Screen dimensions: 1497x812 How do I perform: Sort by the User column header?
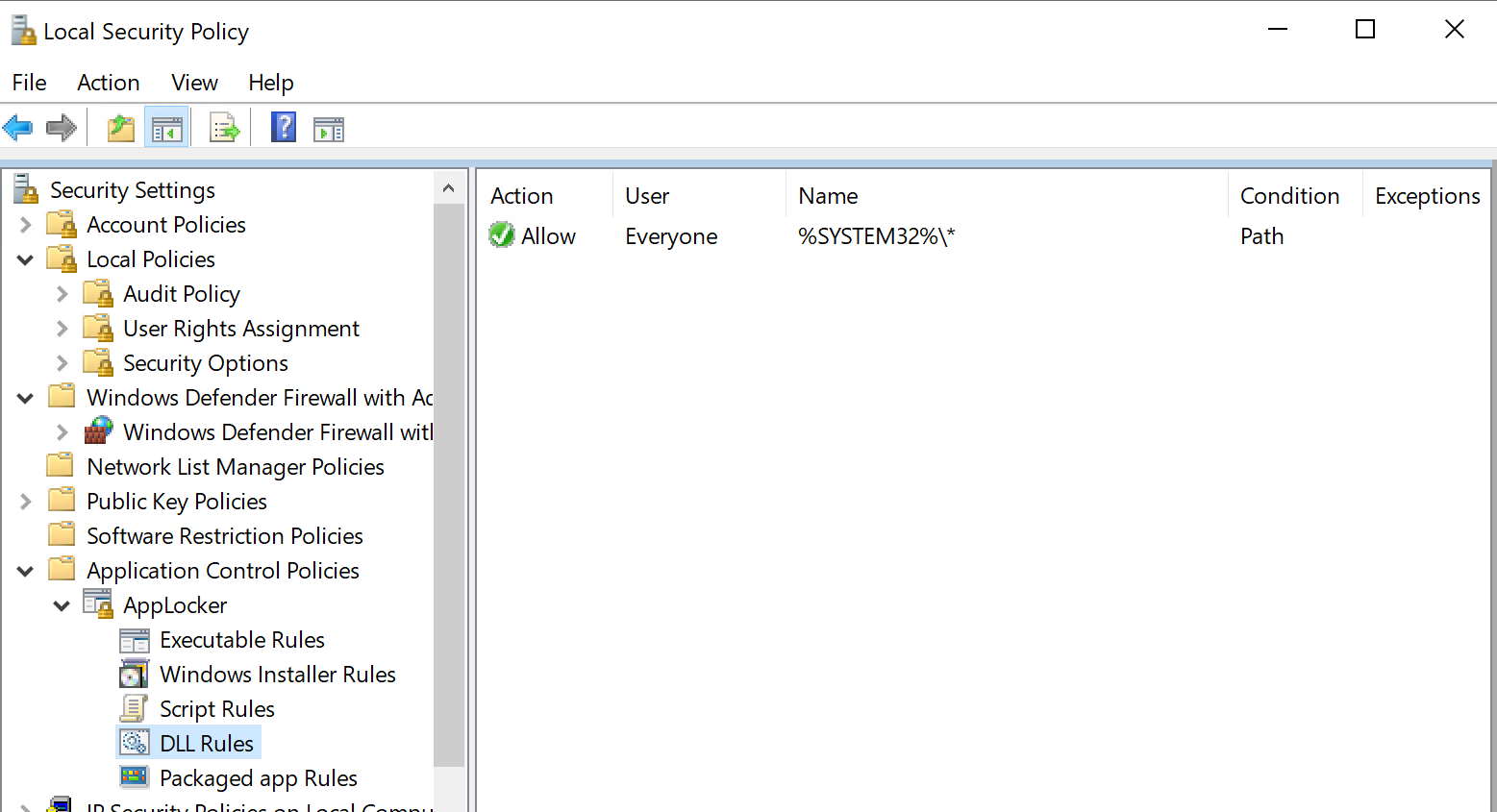(699, 195)
